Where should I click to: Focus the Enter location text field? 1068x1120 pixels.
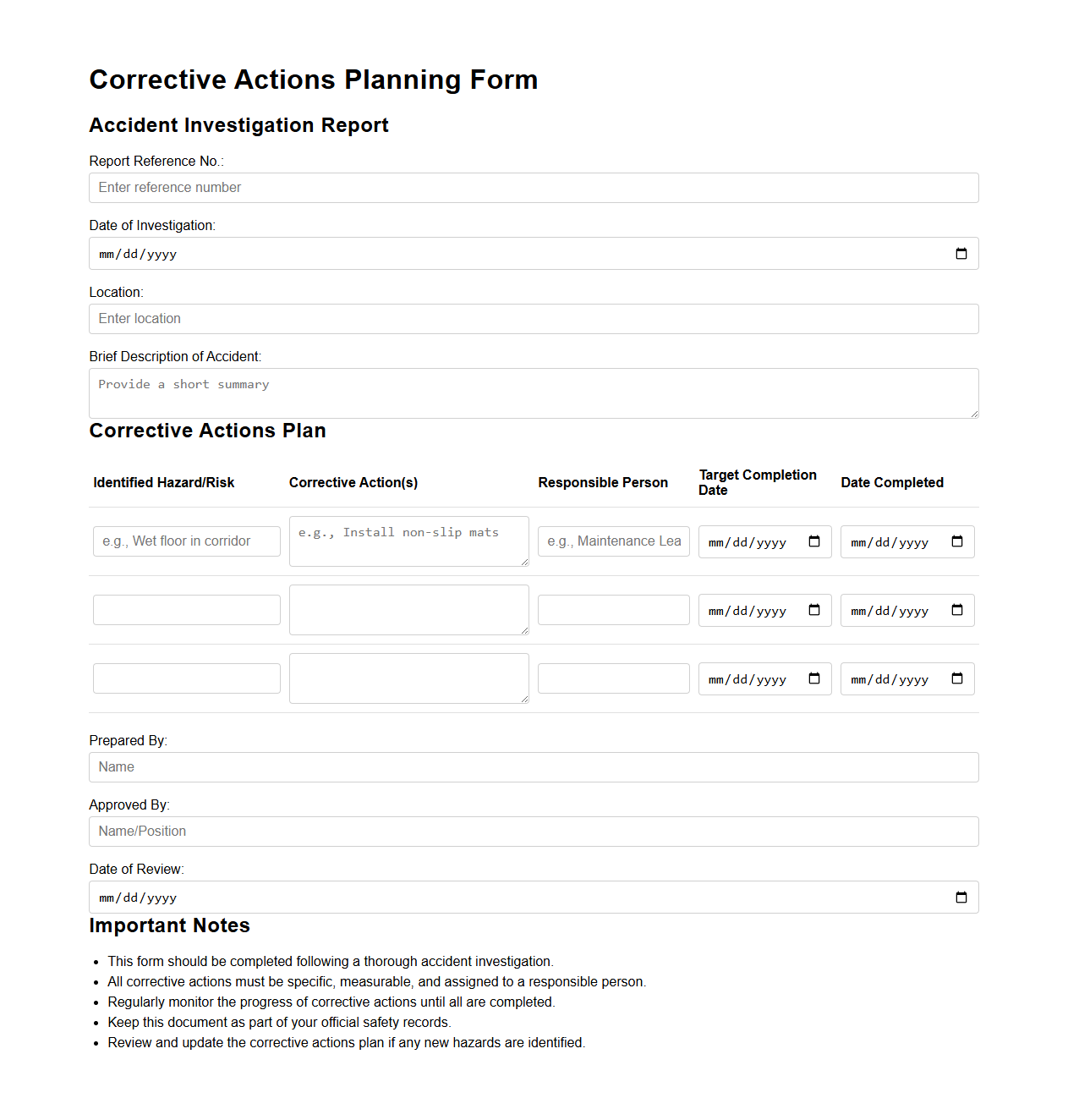pos(534,319)
